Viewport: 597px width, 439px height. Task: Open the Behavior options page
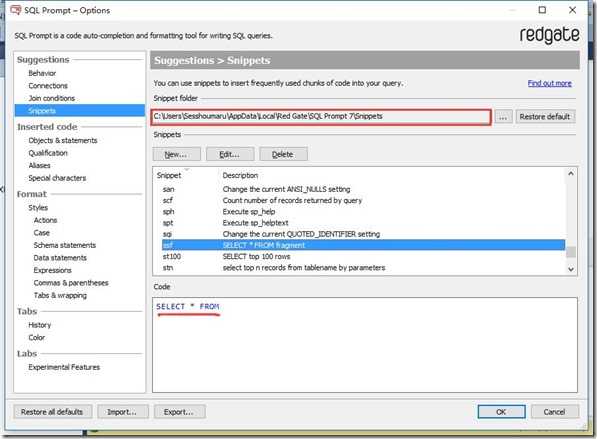pyautogui.click(x=42, y=73)
